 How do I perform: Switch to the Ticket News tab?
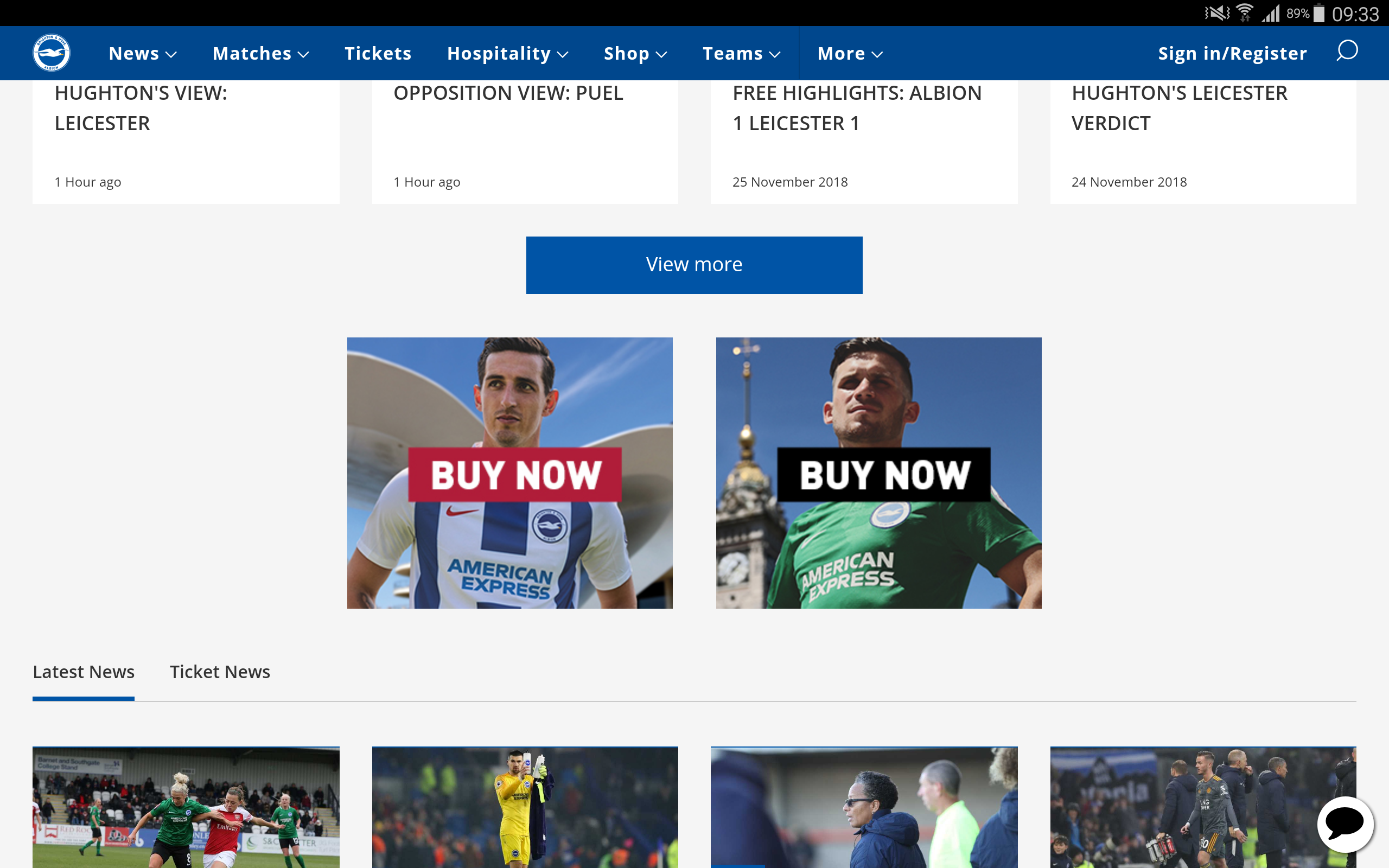[220, 672]
